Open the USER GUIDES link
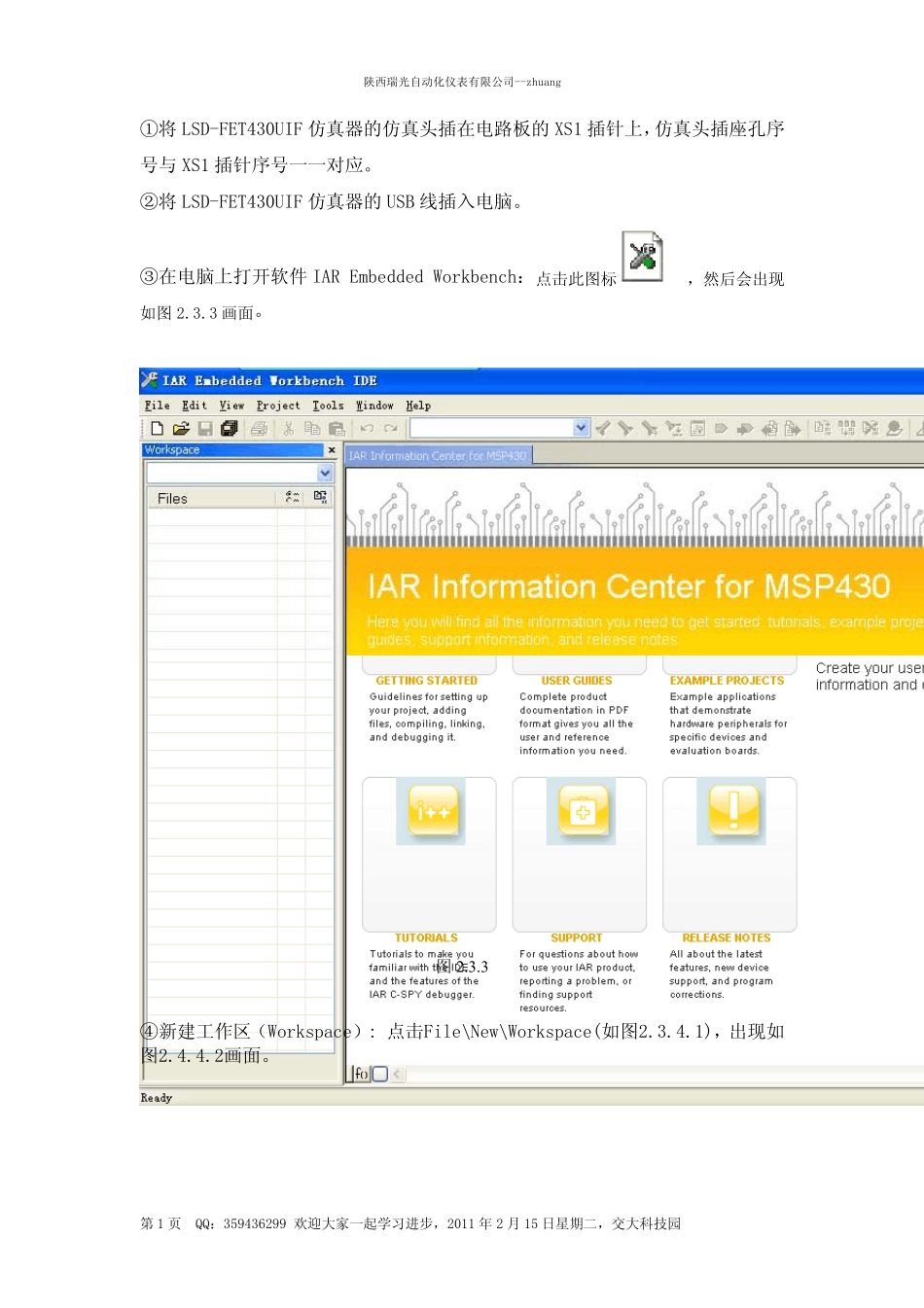The height and width of the screenshot is (1308, 924). (x=577, y=681)
